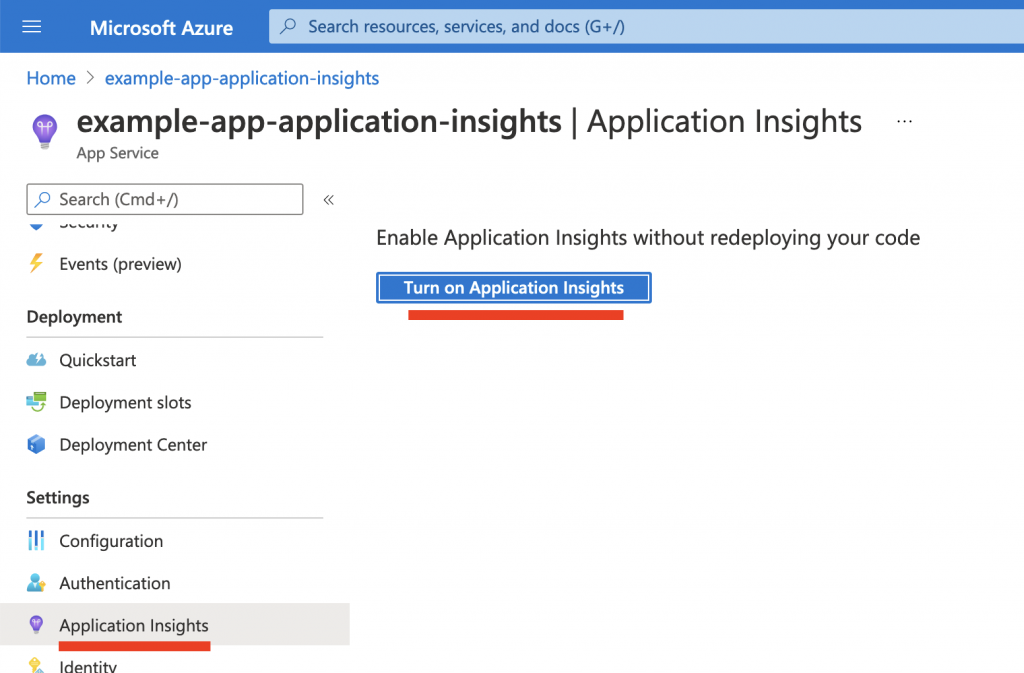The width and height of the screenshot is (1024, 673).
Task: Click the Quickstart cloud icon
Action: click(x=37, y=360)
